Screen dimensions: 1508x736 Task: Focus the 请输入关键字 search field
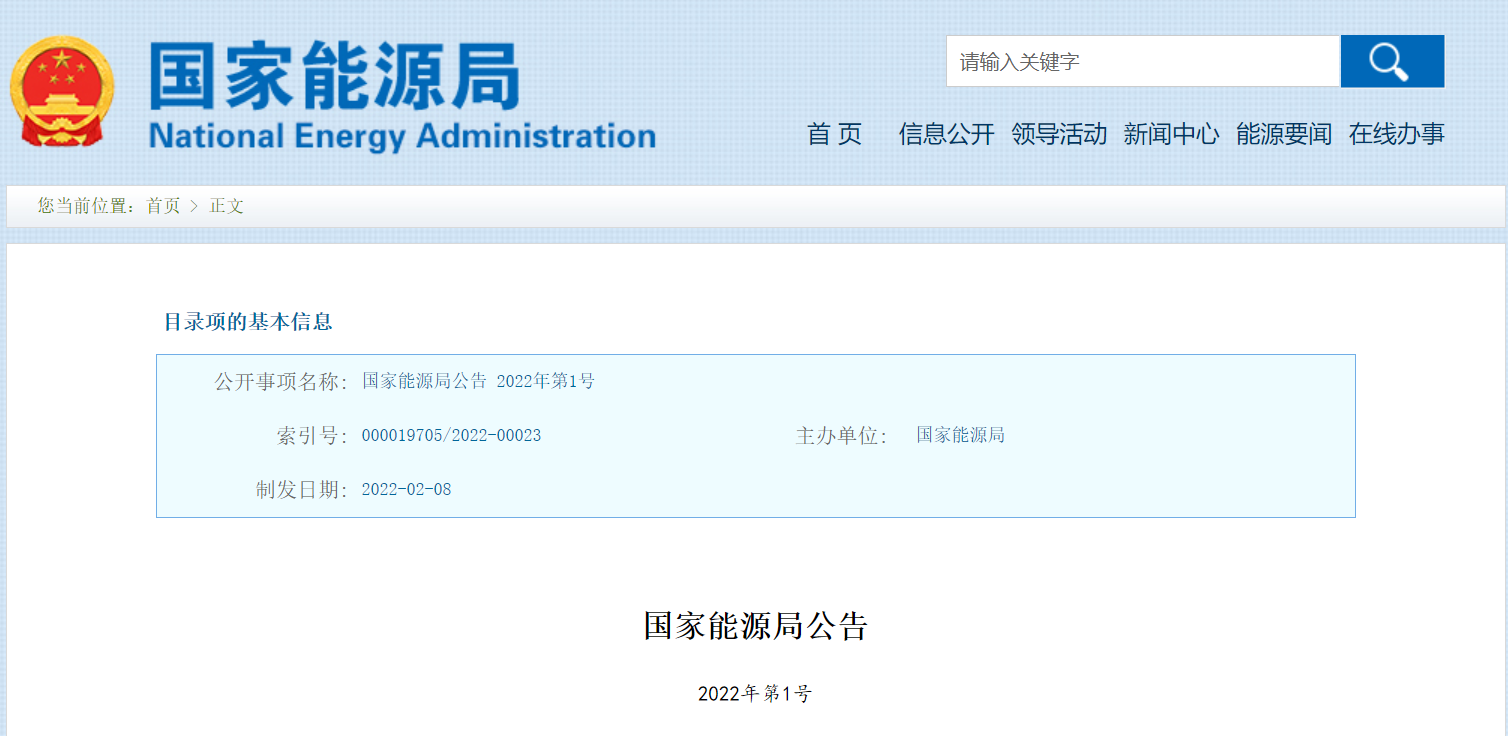[x=1142, y=62]
